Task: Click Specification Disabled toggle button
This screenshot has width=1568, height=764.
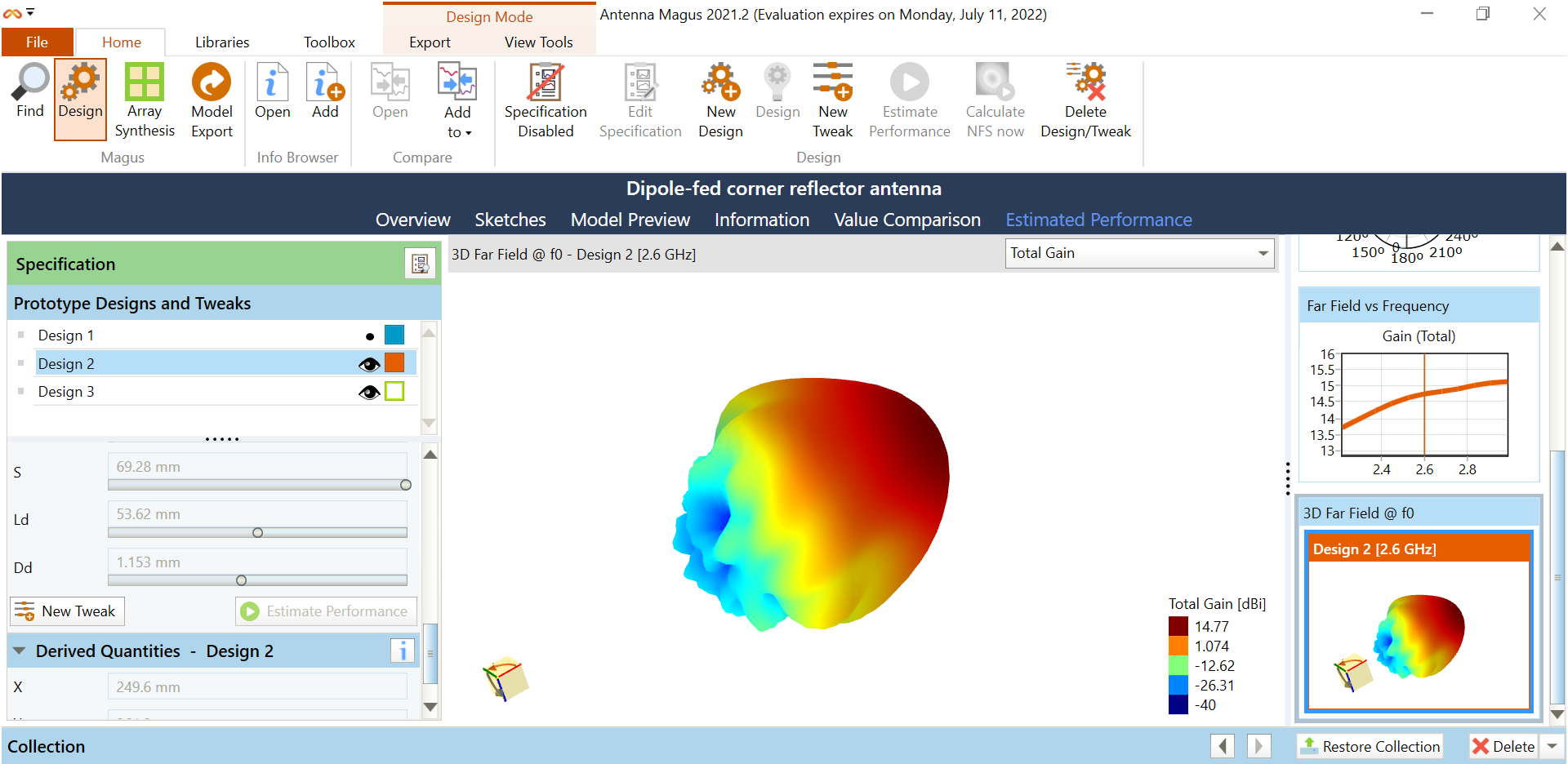Action: click(x=546, y=100)
